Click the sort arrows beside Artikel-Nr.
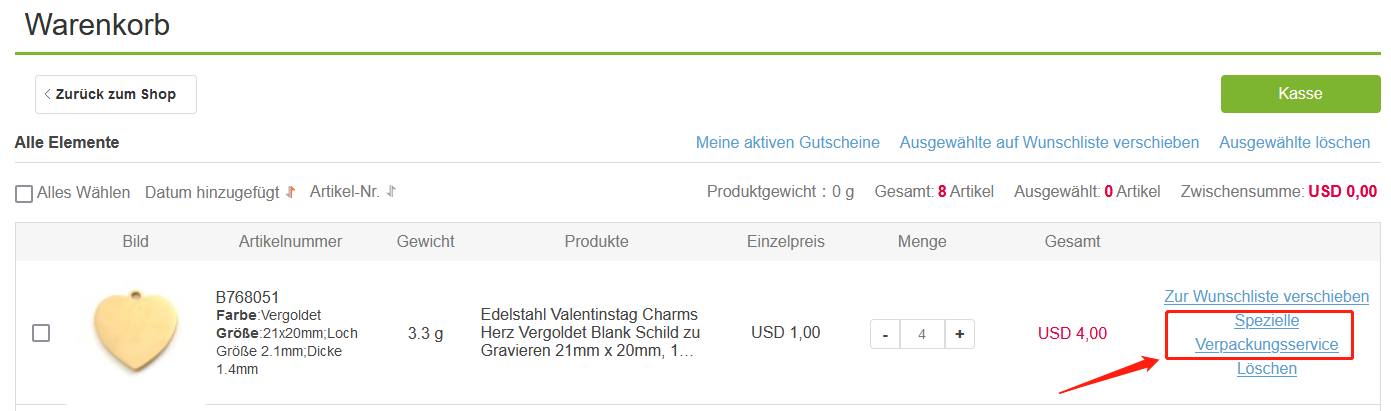Image resolution: width=1391 pixels, height=411 pixels. click(x=391, y=191)
